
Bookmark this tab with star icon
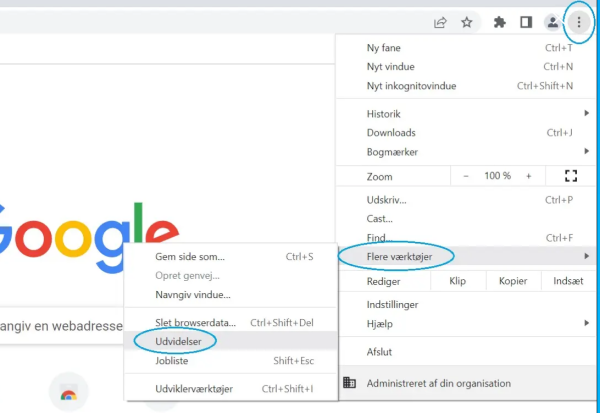(466, 22)
